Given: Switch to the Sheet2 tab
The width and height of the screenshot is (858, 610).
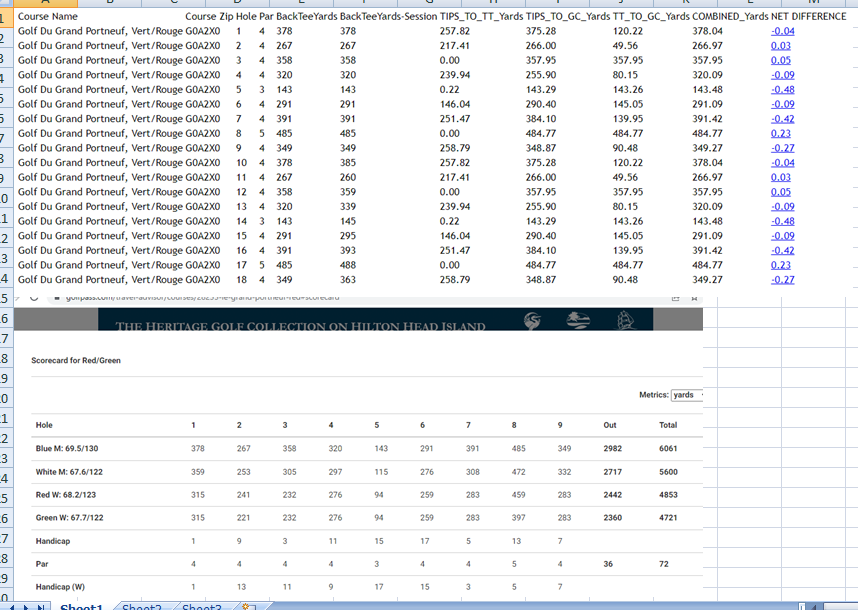Looking at the screenshot, I should [142, 606].
